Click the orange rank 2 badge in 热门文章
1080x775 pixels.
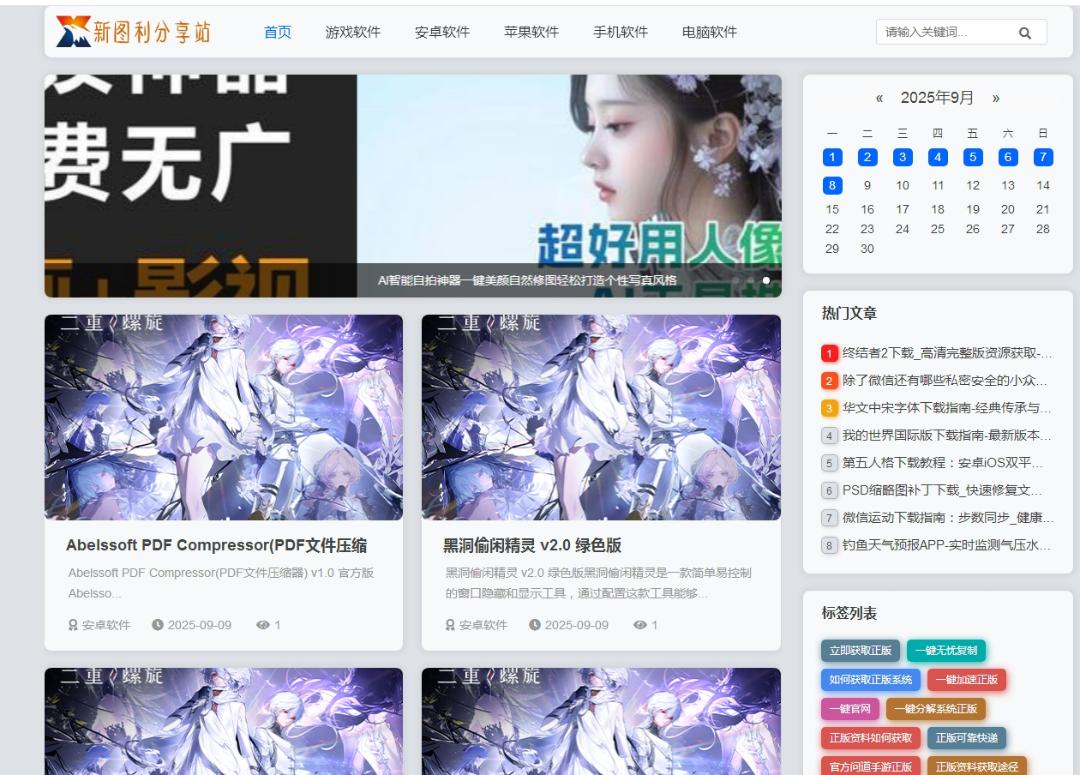point(829,381)
